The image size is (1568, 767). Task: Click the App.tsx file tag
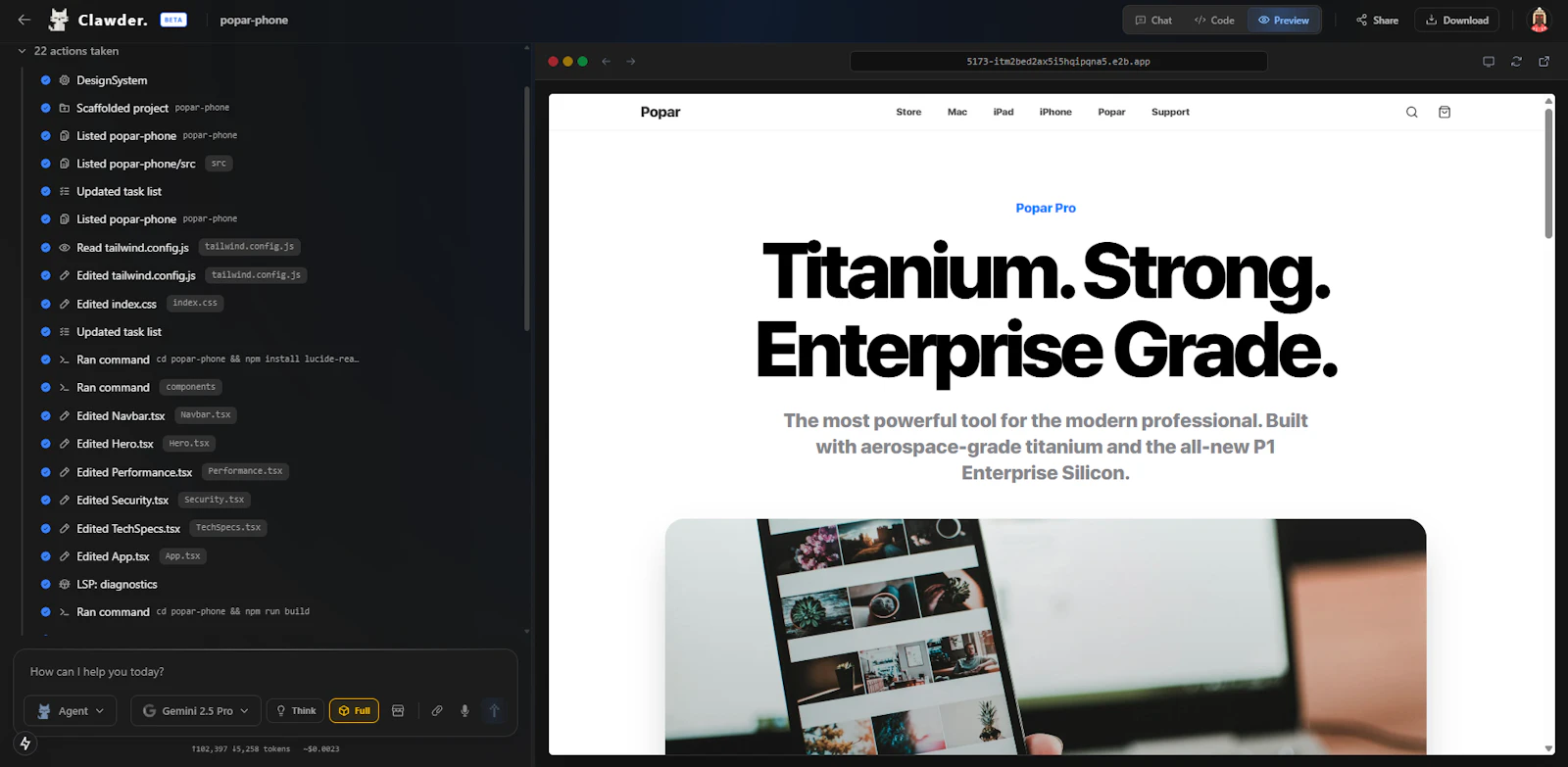[182, 556]
